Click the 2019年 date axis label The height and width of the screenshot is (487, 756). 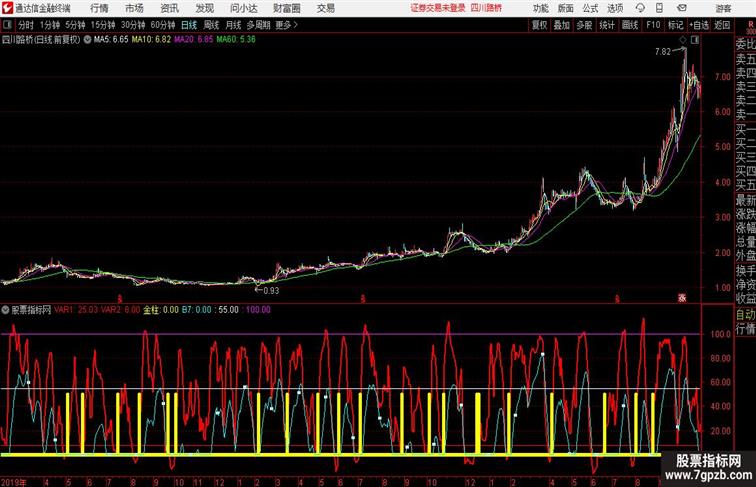[13, 482]
